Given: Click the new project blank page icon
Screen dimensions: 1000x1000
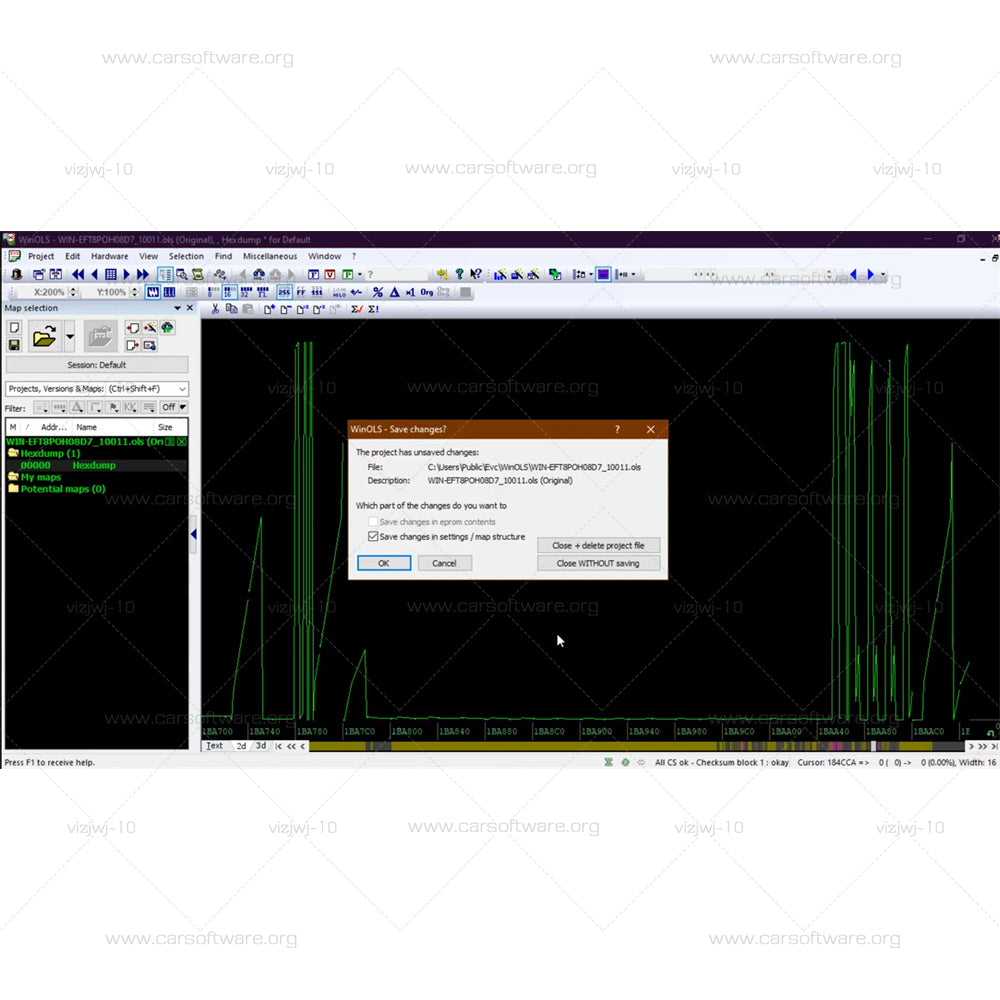Looking at the screenshot, I should pos(14,328).
